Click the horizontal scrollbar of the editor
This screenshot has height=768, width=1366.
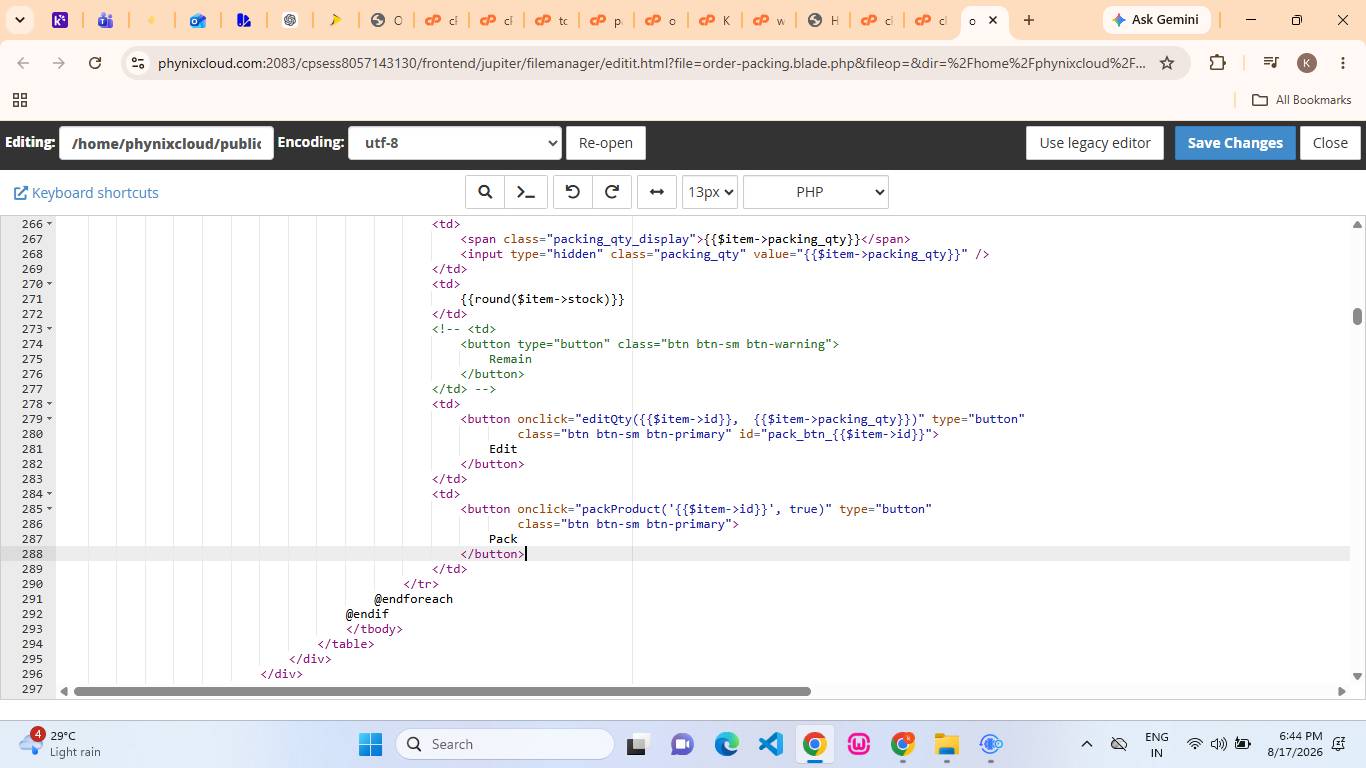click(x=442, y=691)
